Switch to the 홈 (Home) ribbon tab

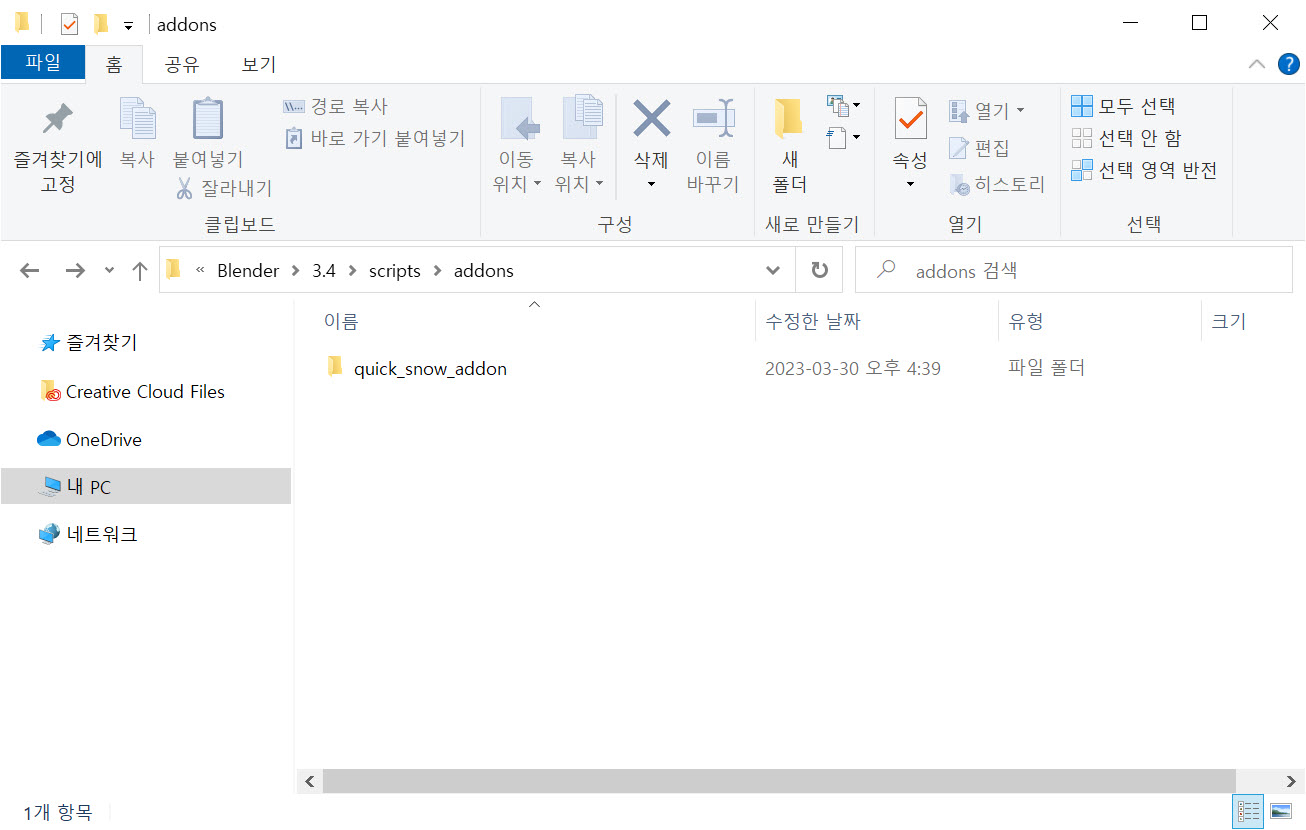coord(114,65)
